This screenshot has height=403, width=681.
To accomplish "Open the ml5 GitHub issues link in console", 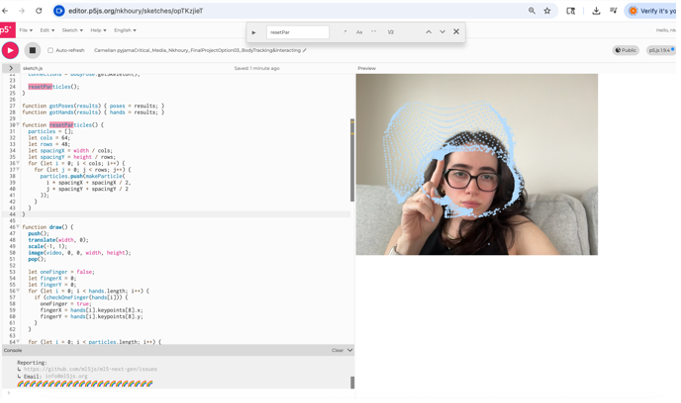I will tap(90, 369).
